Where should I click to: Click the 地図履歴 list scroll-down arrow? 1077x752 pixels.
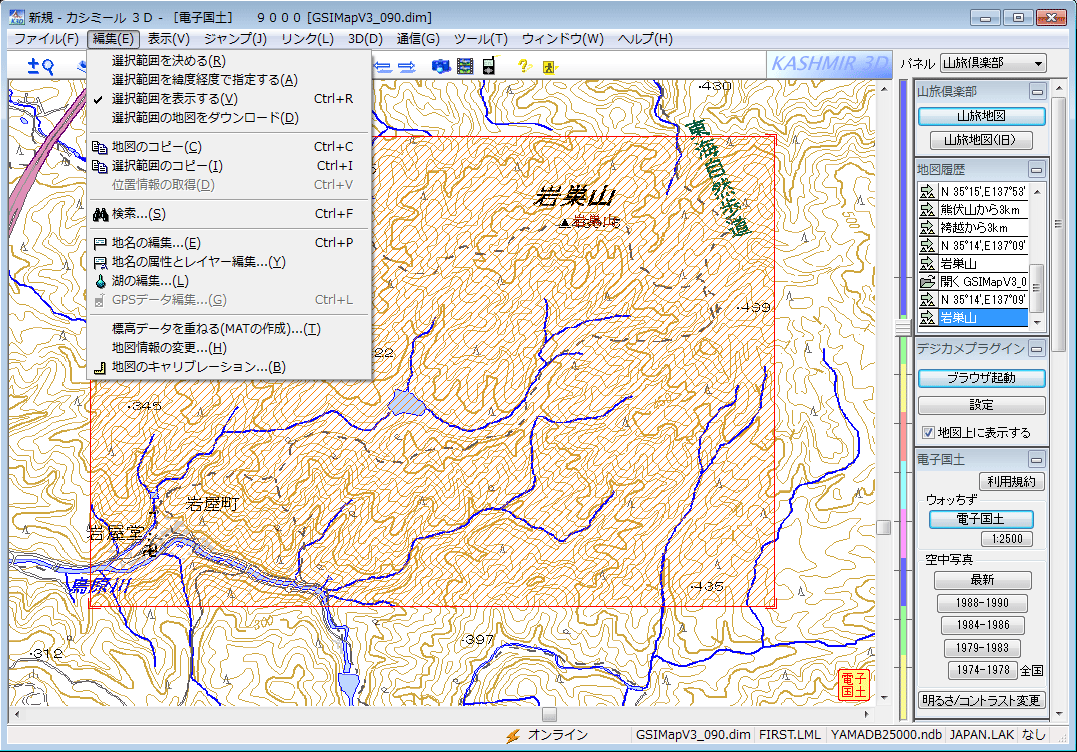1037,321
